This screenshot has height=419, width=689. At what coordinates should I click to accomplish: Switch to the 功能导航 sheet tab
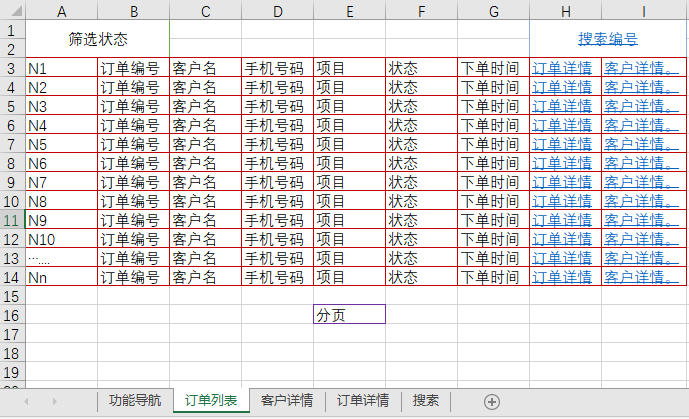click(134, 401)
